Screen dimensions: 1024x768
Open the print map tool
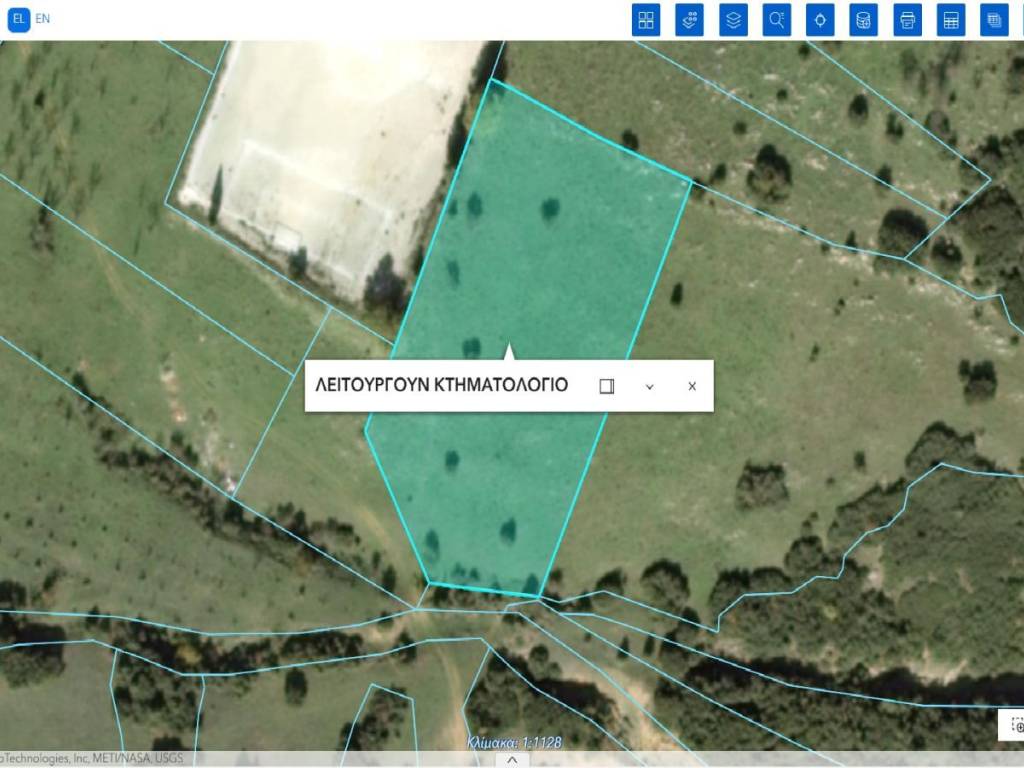coord(907,20)
